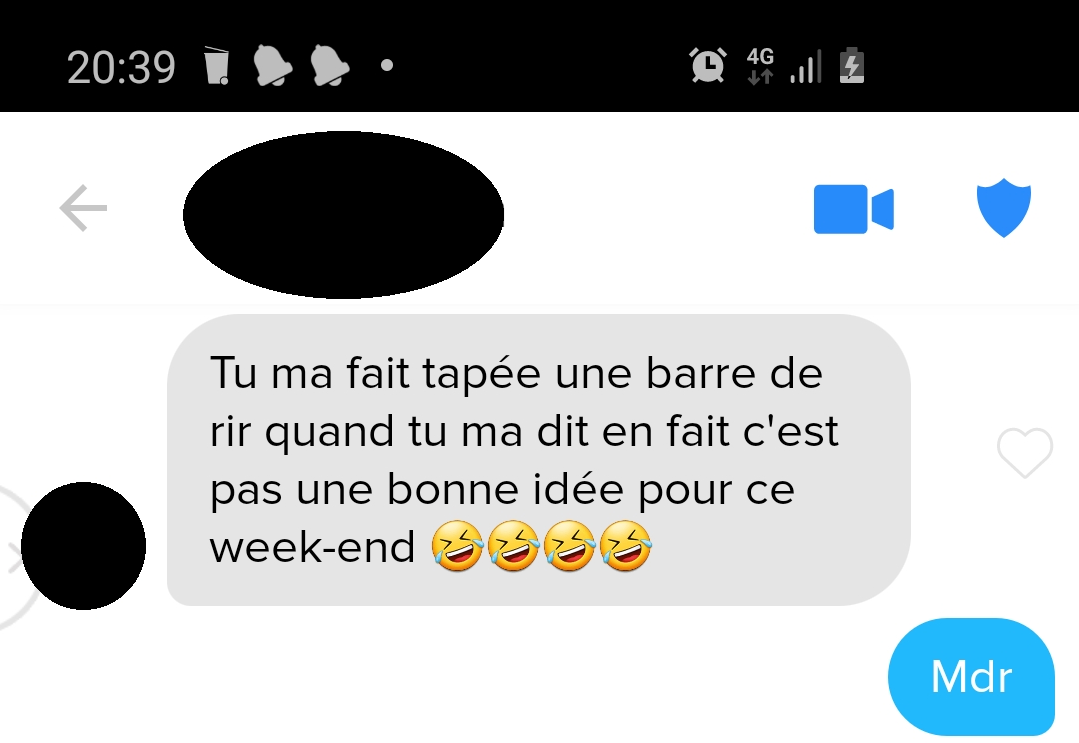Tap the first bell notification icon

coord(273,65)
